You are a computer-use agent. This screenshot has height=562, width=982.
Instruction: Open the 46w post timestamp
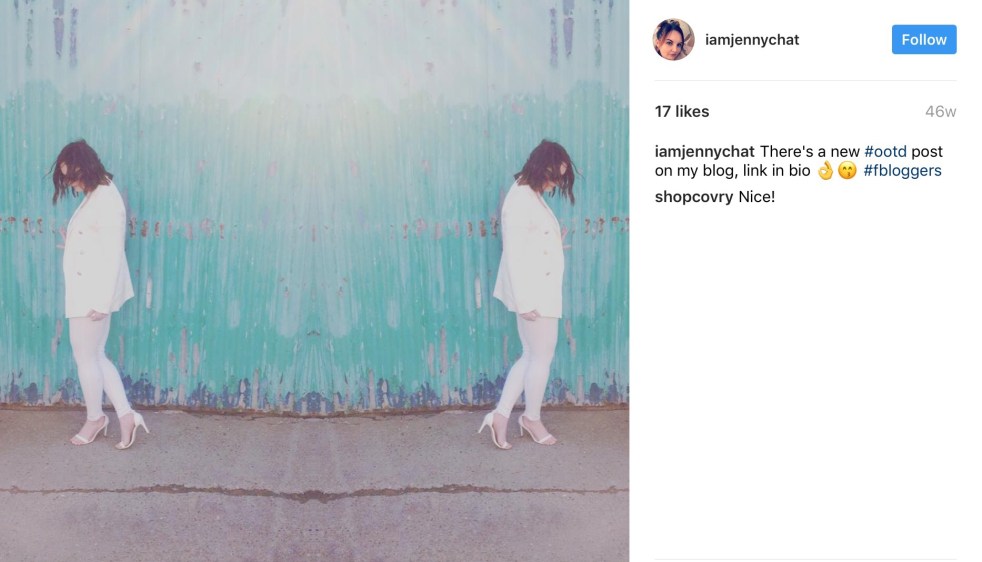pos(940,112)
